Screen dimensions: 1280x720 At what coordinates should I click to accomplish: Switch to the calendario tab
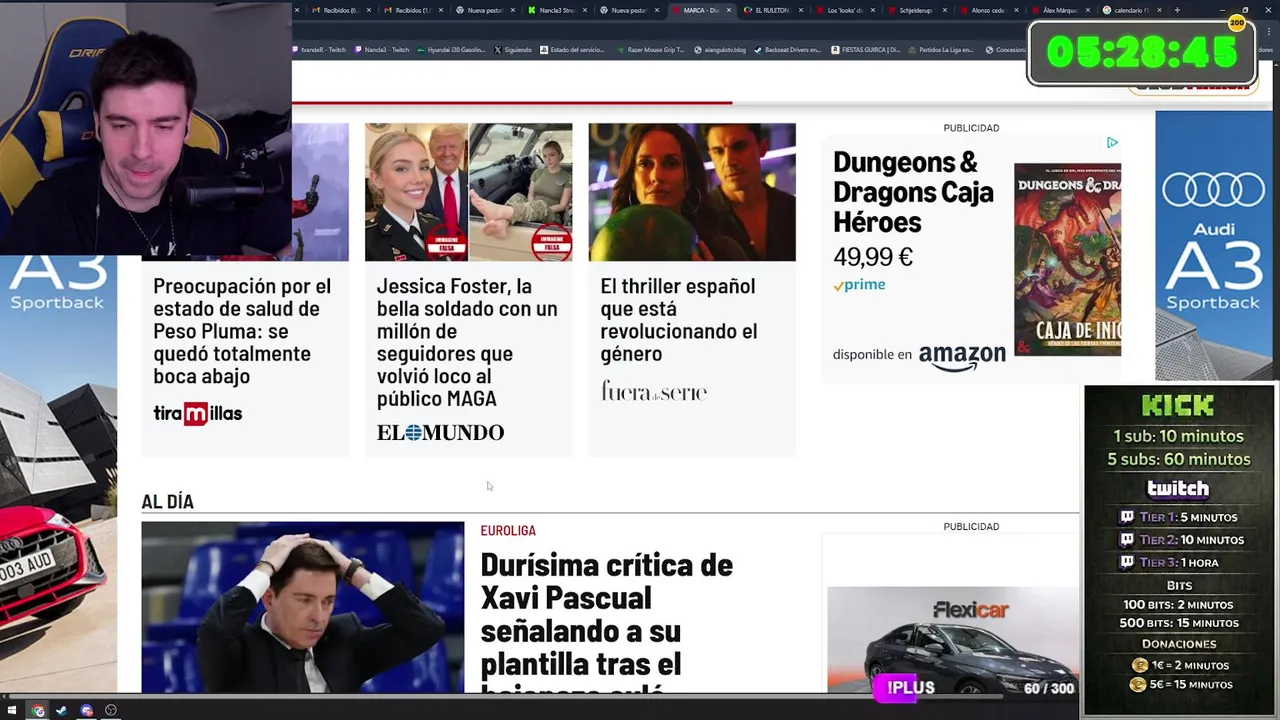point(1132,10)
